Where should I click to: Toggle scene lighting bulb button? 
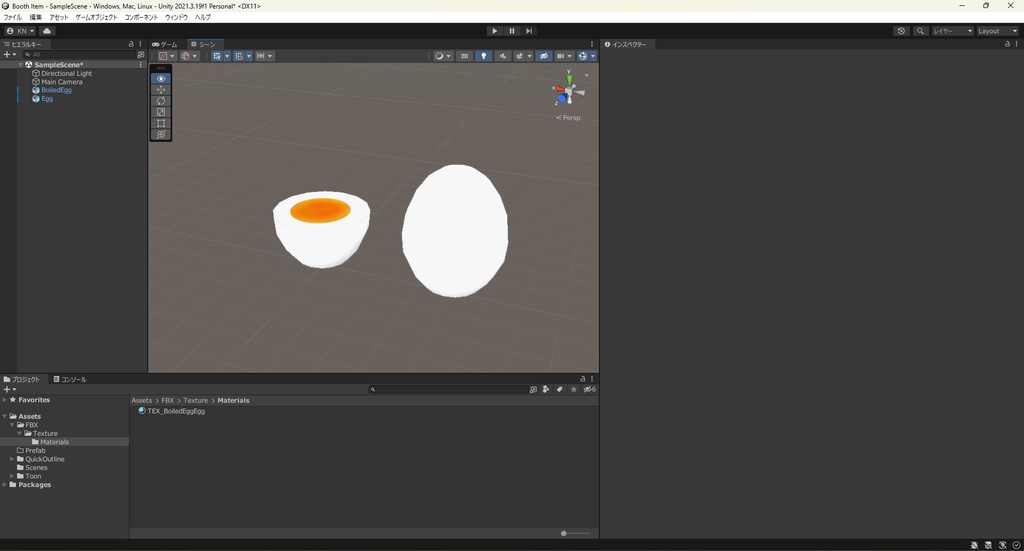(483, 56)
